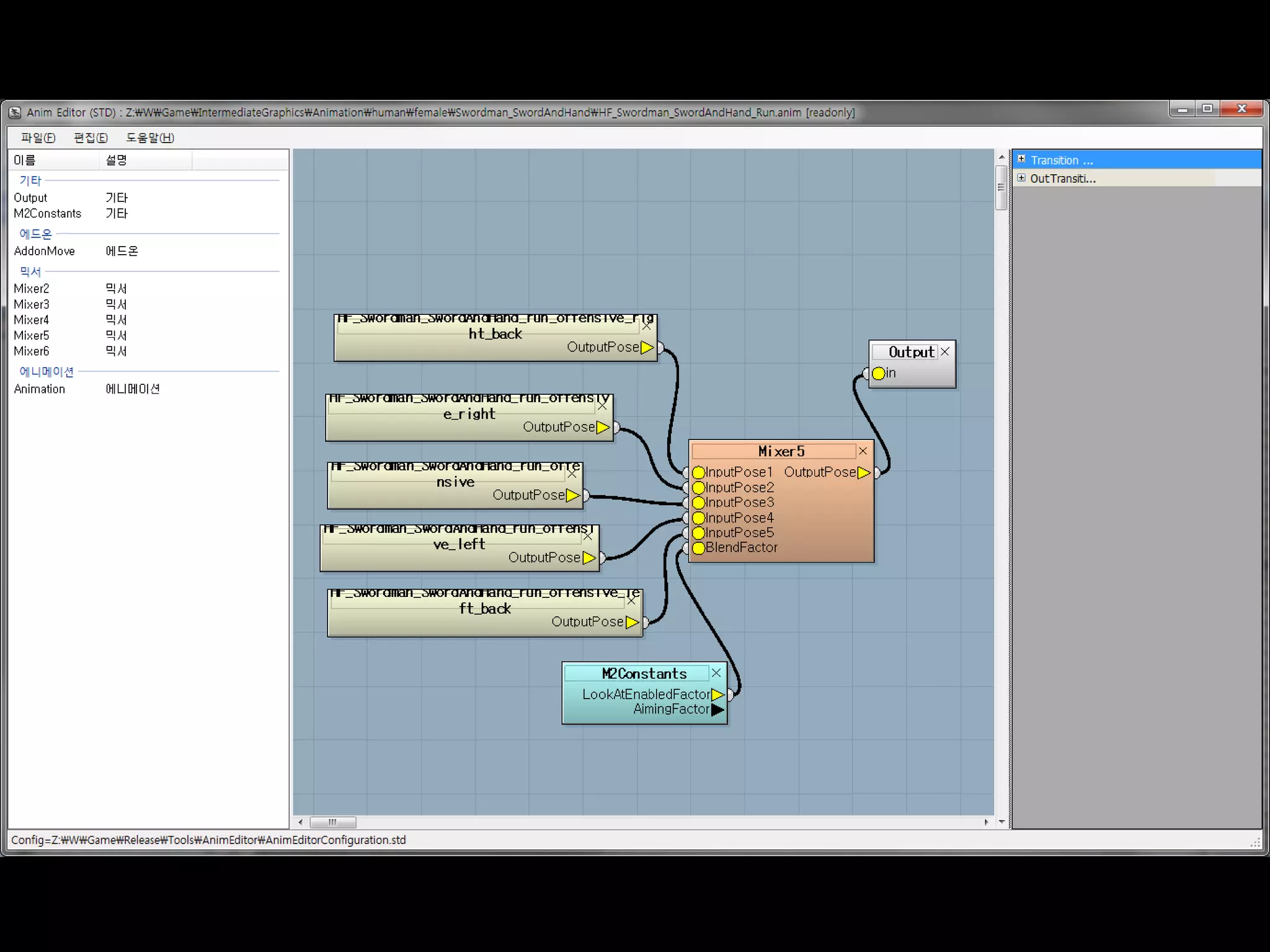Expand the Transition tree item
Viewport: 1270px width, 952px height.
(1021, 159)
